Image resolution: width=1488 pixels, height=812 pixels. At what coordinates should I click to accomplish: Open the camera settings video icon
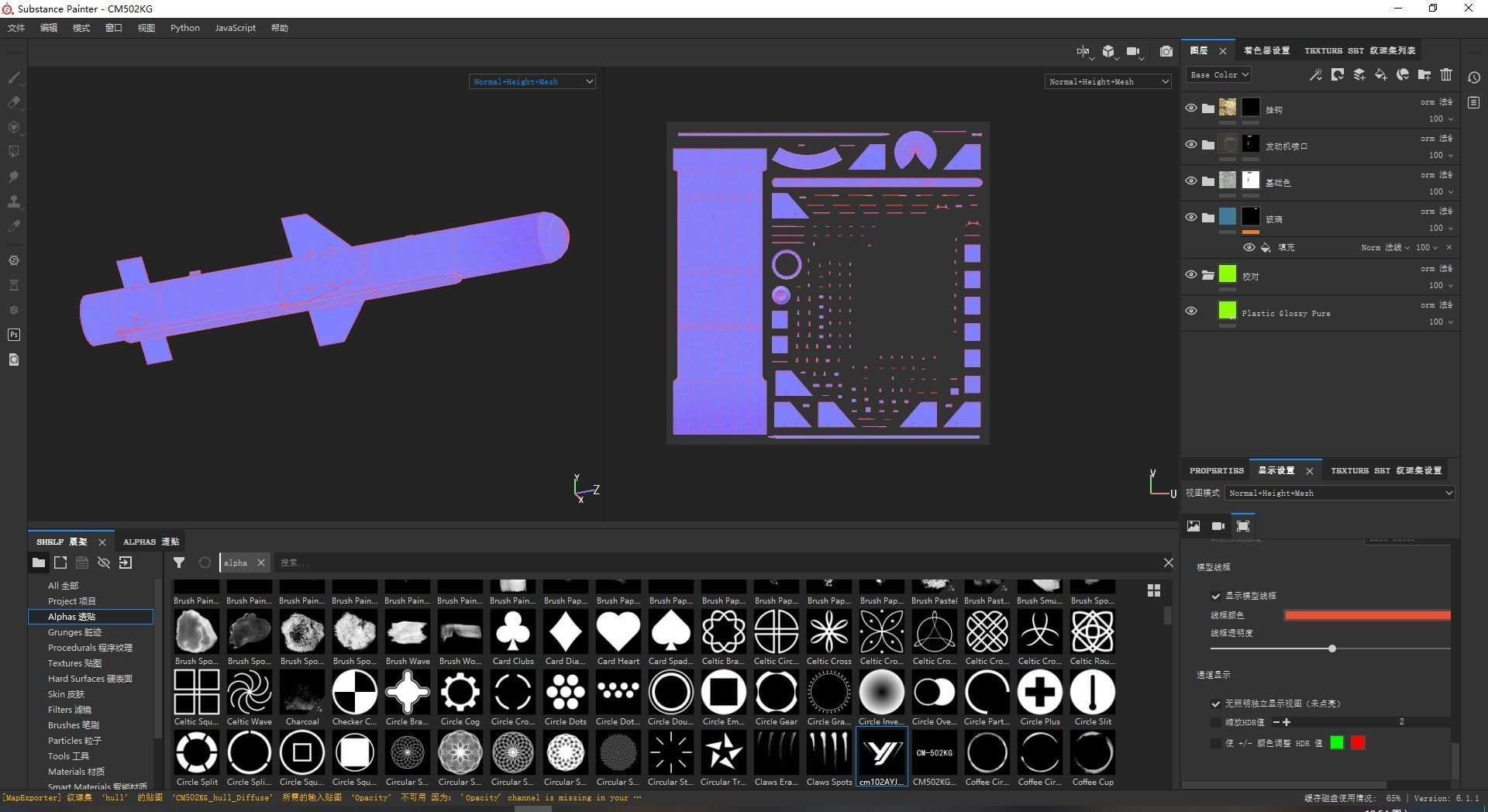coord(1134,51)
